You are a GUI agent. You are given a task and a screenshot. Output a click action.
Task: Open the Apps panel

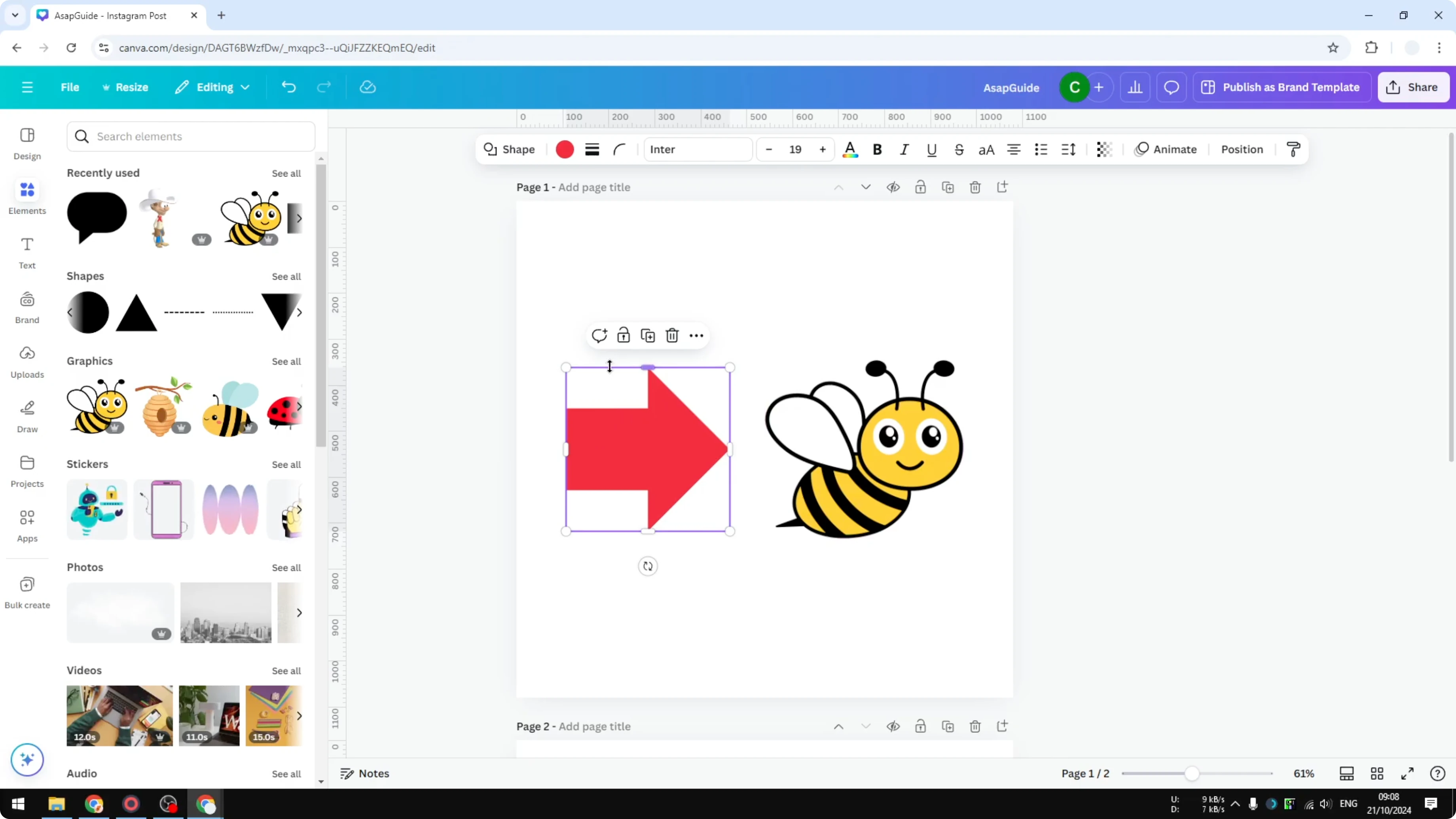coord(27,525)
